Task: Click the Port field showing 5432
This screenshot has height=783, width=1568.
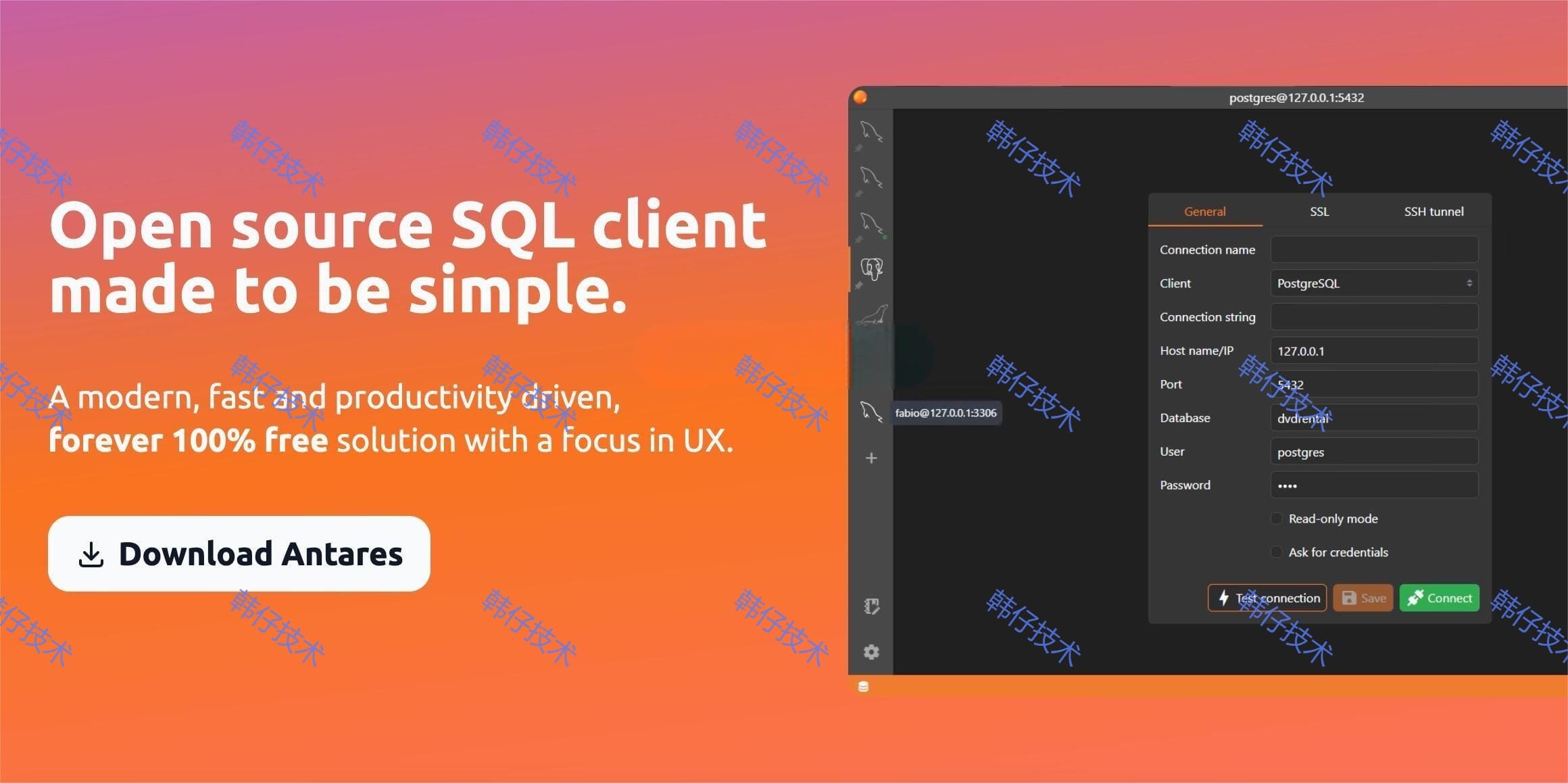Action: 1374,384
